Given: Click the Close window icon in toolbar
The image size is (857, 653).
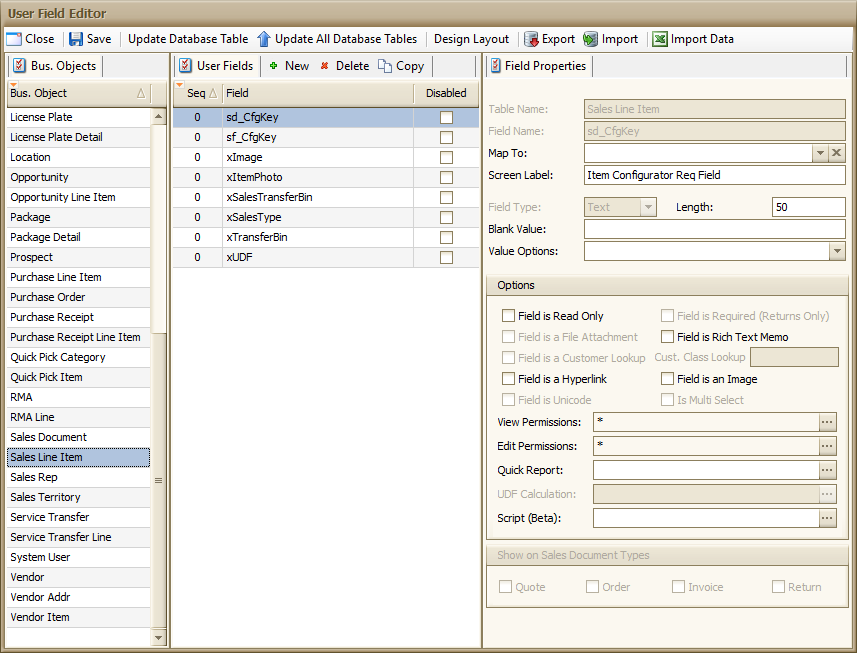Looking at the screenshot, I should point(14,39).
